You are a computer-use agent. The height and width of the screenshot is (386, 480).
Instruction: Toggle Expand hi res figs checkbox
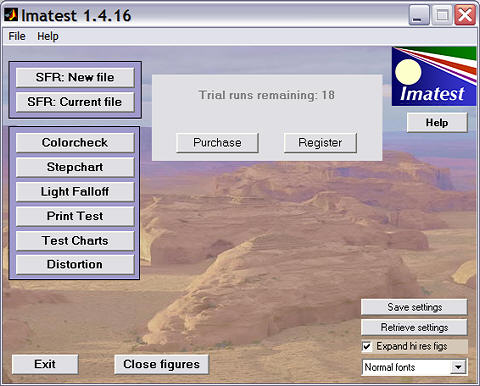(x=367, y=347)
